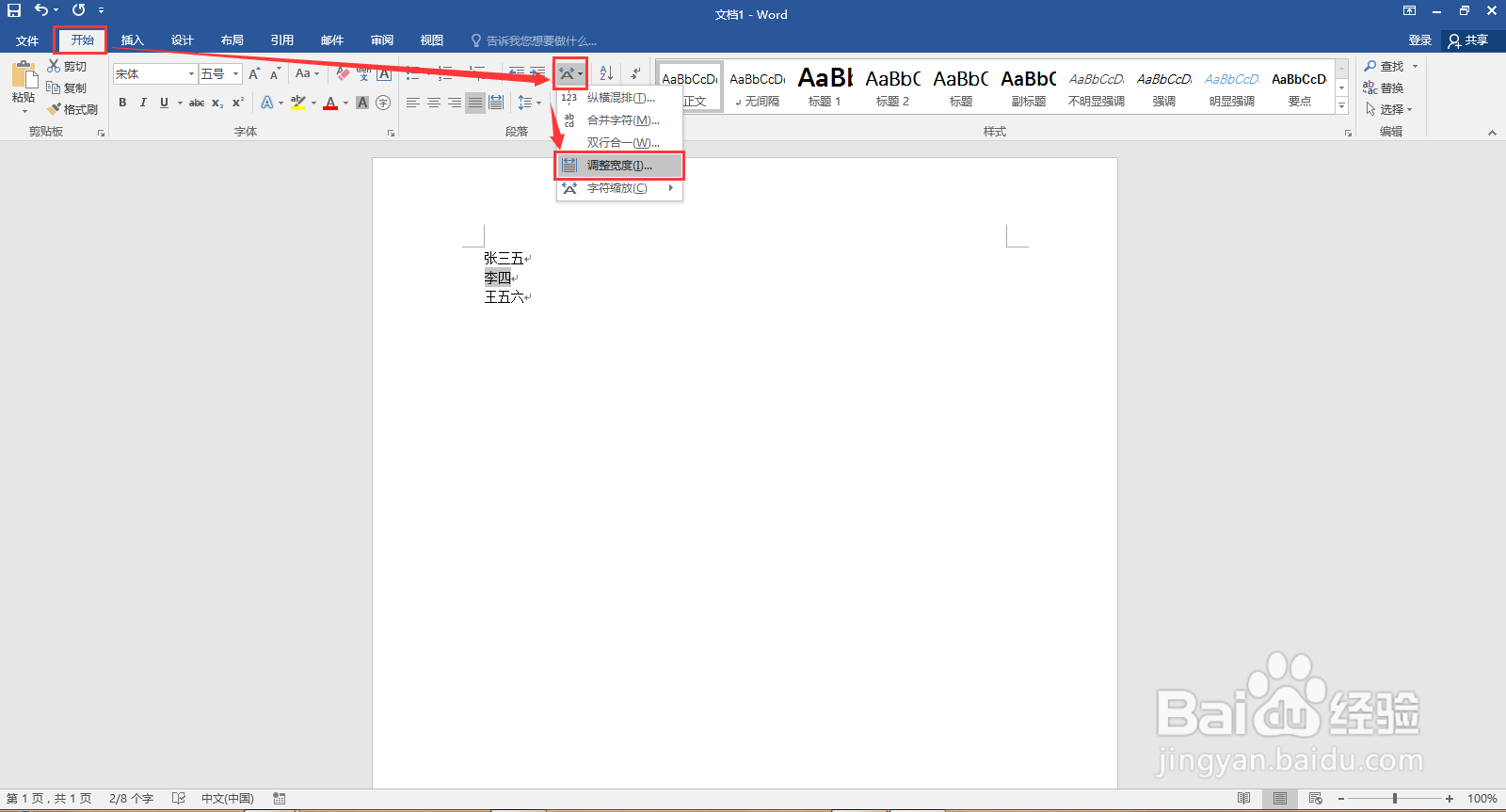1506x812 pixels.
Task: Switch to the 审阅 tab
Action: (382, 40)
